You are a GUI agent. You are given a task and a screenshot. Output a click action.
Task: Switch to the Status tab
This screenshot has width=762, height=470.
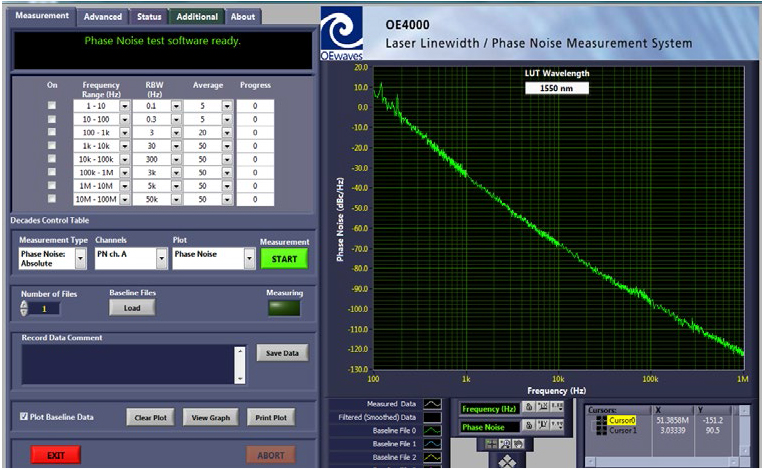(x=149, y=17)
